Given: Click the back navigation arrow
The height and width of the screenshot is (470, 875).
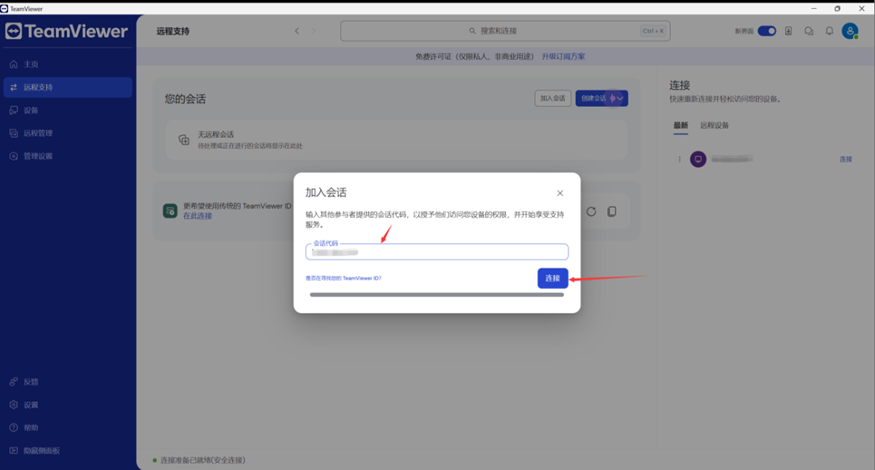Looking at the screenshot, I should point(297,31).
